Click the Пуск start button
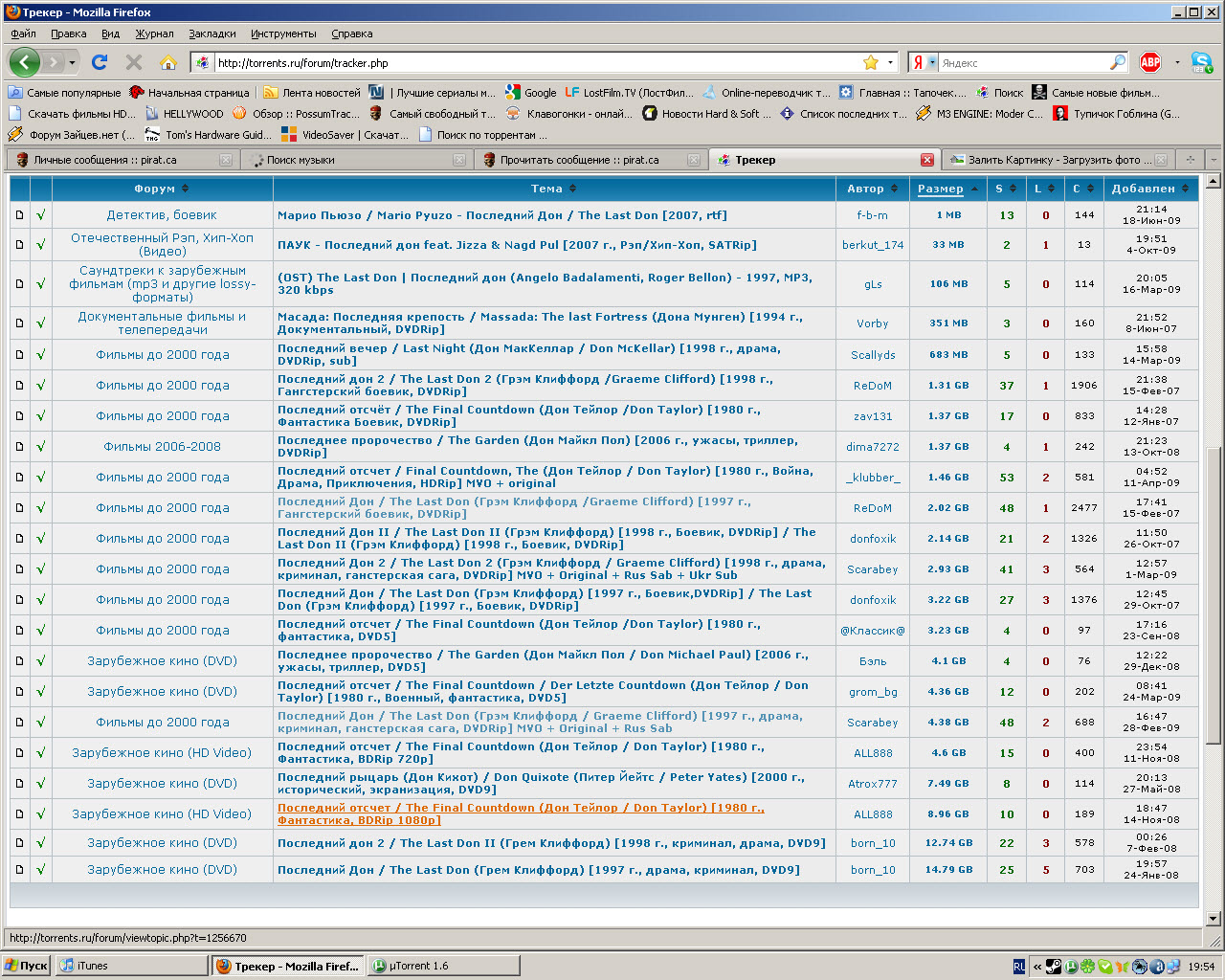Viewport: 1225px width, 980px height. [27, 966]
